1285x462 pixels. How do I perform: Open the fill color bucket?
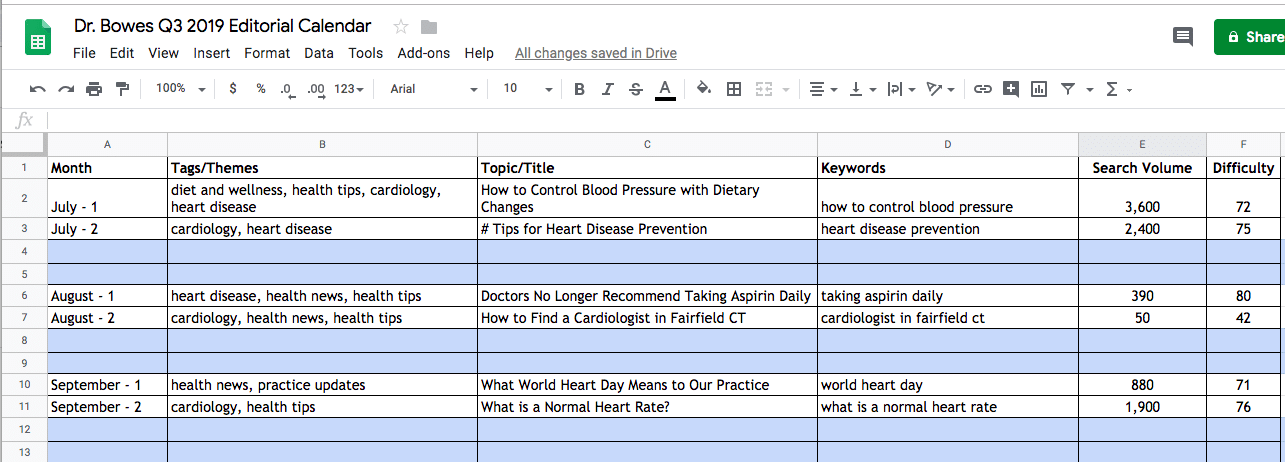(x=704, y=89)
